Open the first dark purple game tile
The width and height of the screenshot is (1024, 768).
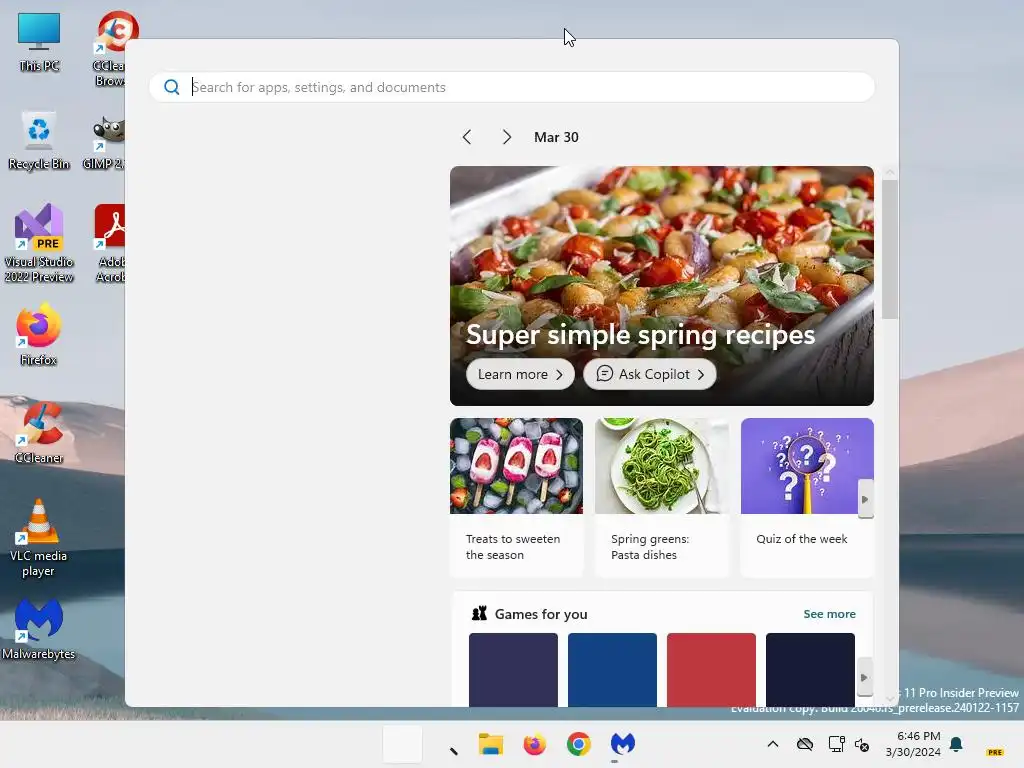(513, 669)
